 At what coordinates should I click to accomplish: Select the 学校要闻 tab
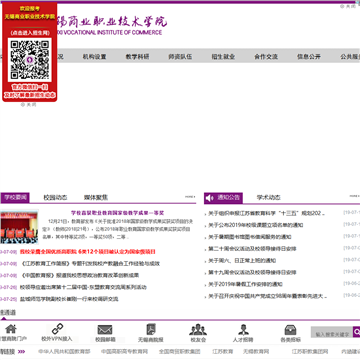[x=15, y=197]
